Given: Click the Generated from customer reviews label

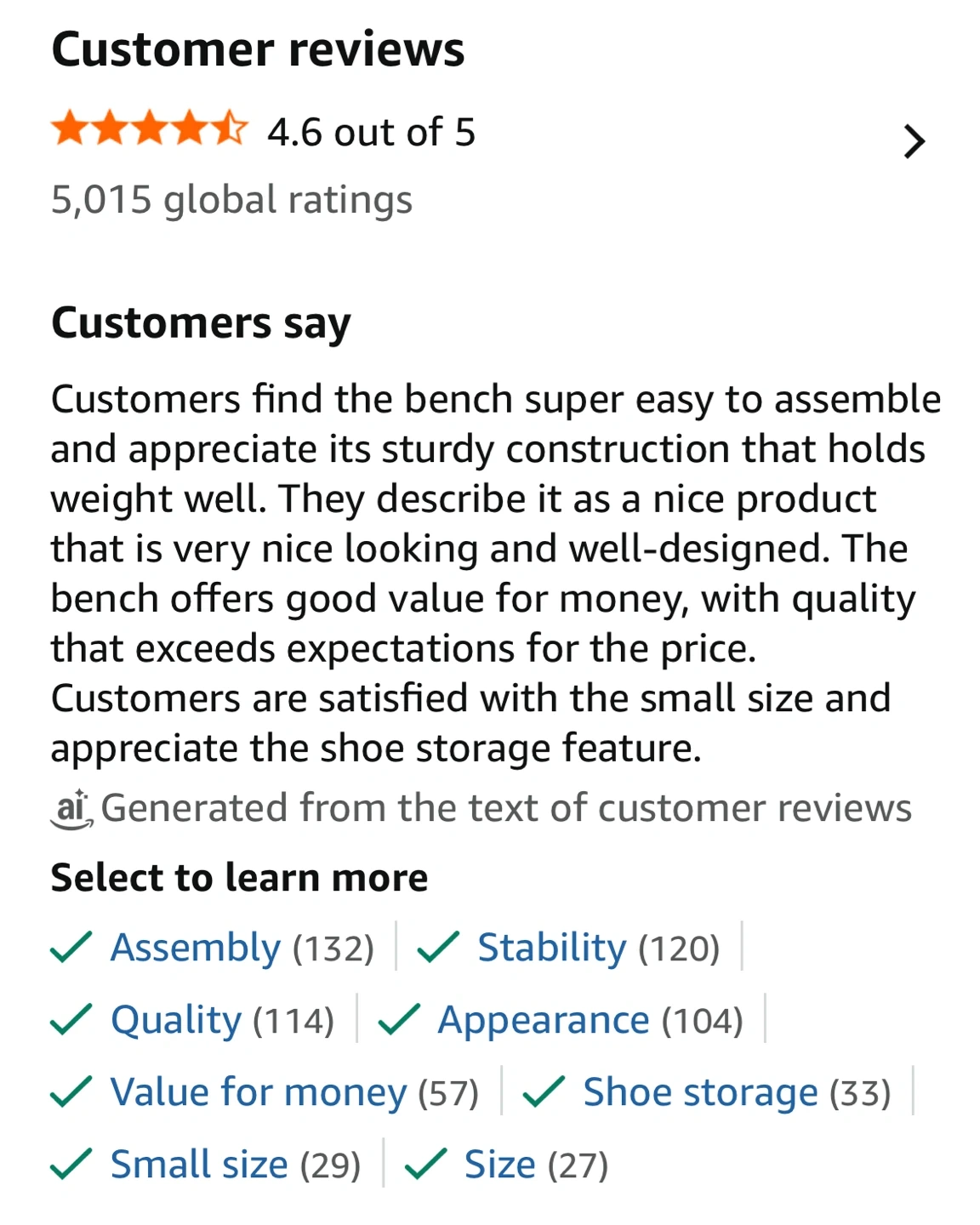Looking at the screenshot, I should [x=506, y=808].
